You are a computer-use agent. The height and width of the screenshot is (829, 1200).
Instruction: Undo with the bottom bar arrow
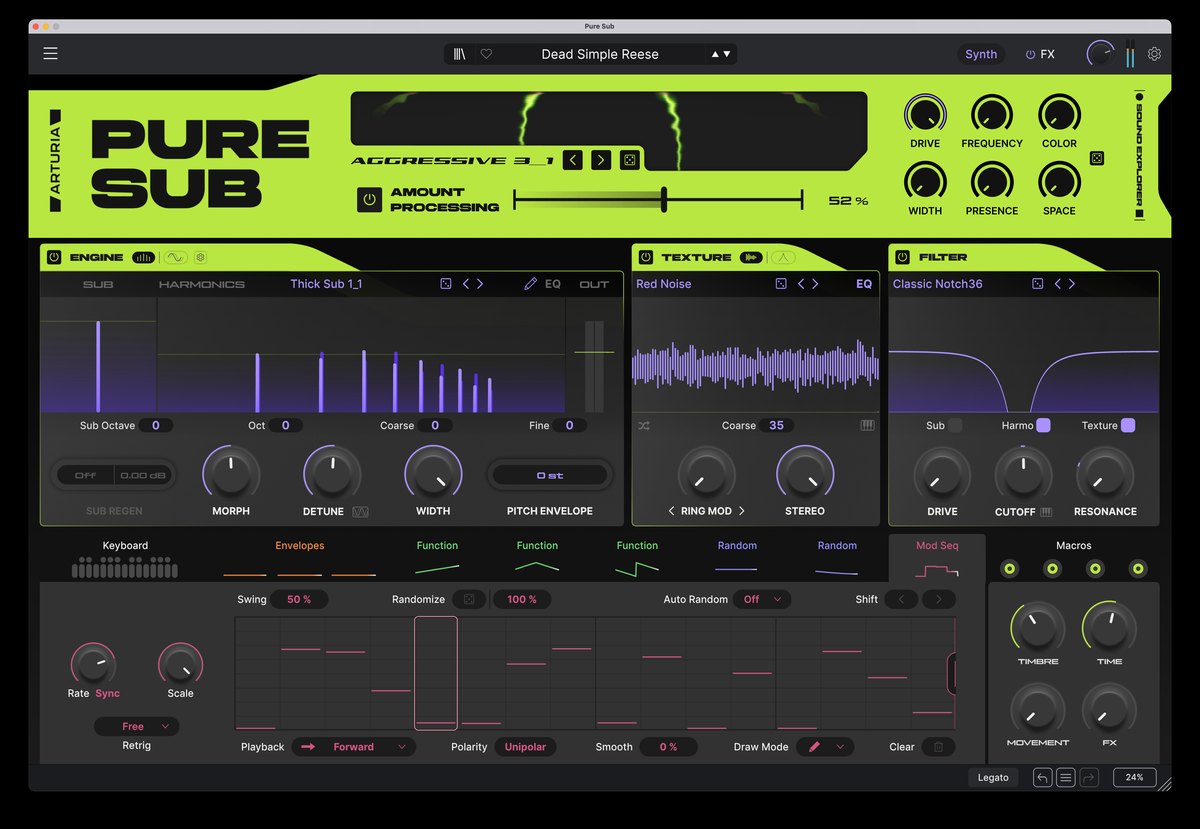pos(1042,777)
